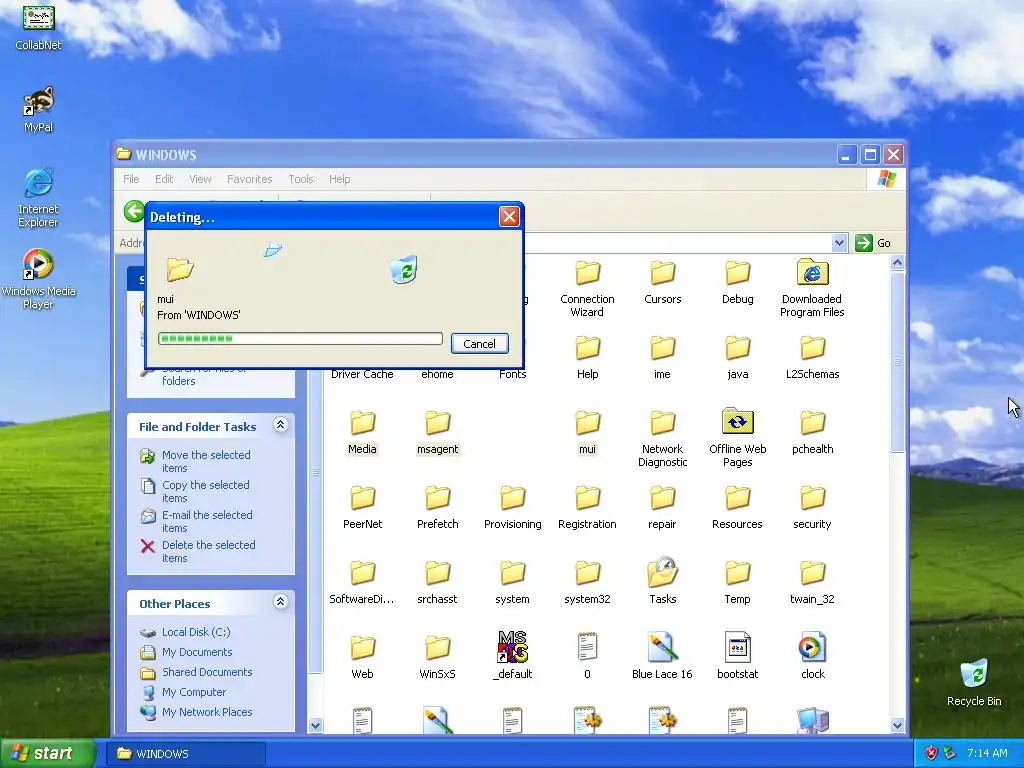Click the taskbar clock showing 7:14 AM
The width and height of the screenshot is (1024, 768).
[x=987, y=753]
